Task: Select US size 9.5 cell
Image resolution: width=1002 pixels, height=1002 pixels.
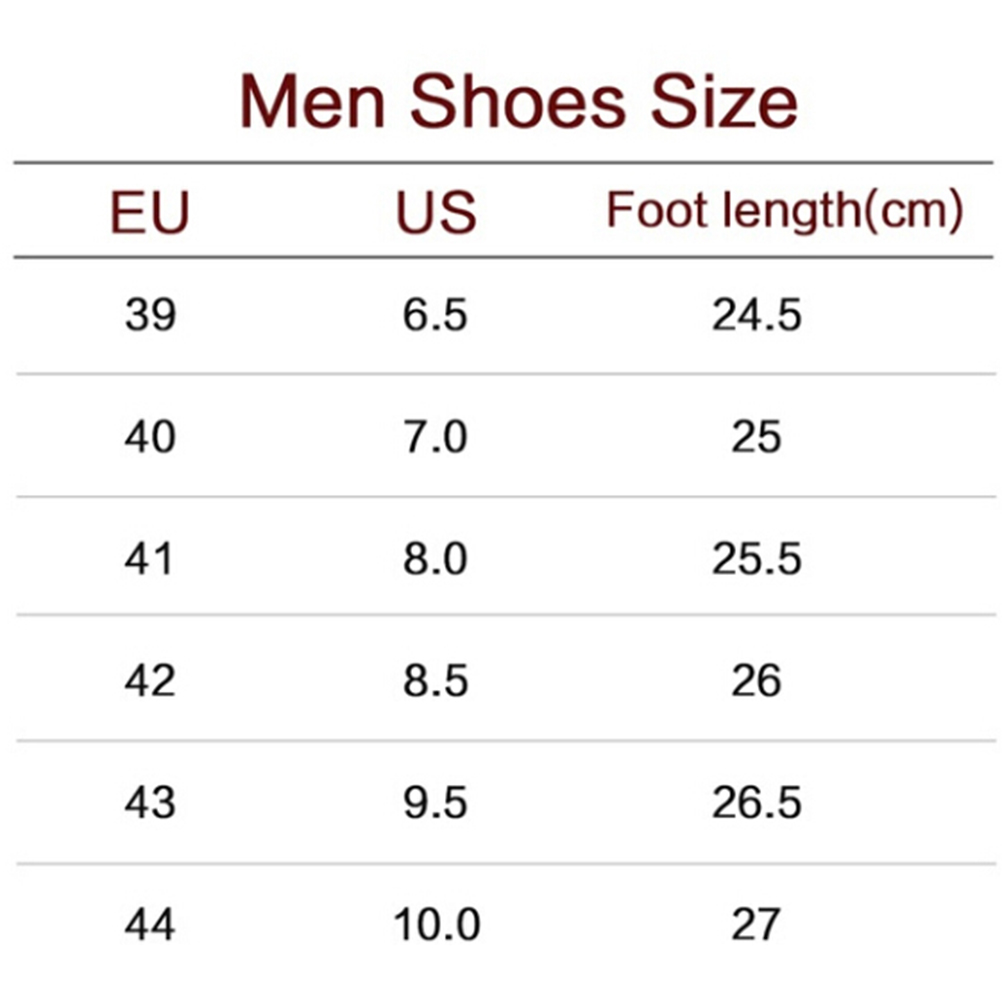Action: pyautogui.click(x=435, y=803)
